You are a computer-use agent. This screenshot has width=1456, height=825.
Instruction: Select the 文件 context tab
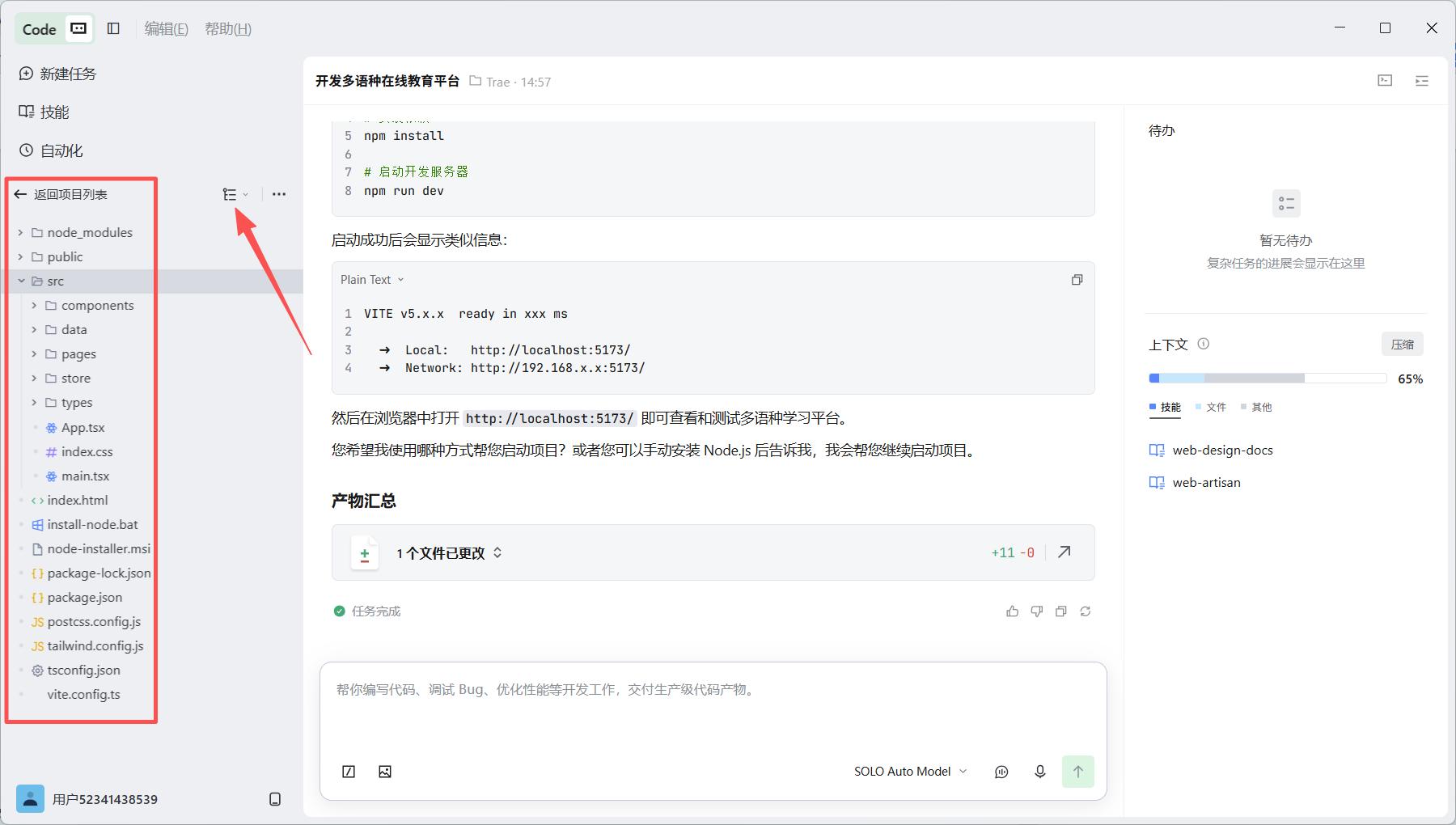coord(1211,408)
